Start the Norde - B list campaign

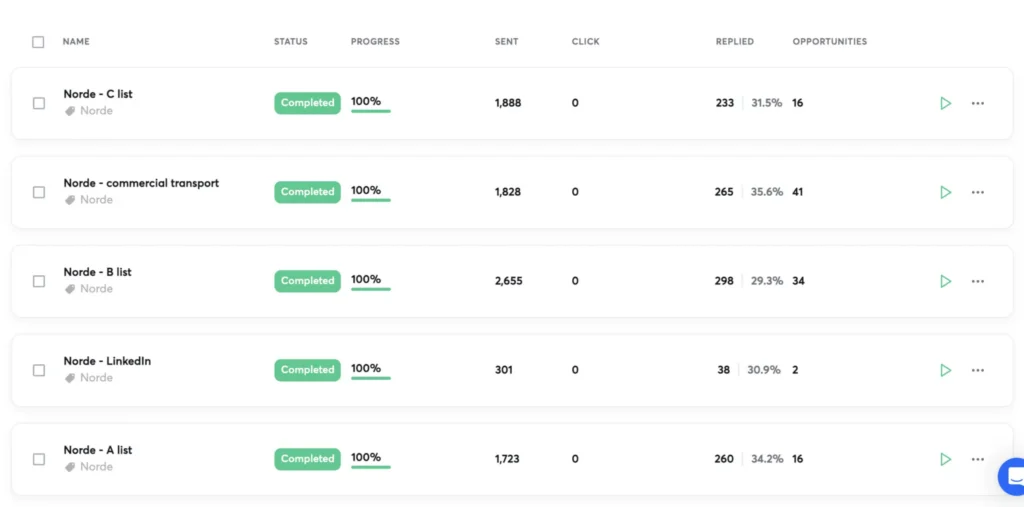945,281
